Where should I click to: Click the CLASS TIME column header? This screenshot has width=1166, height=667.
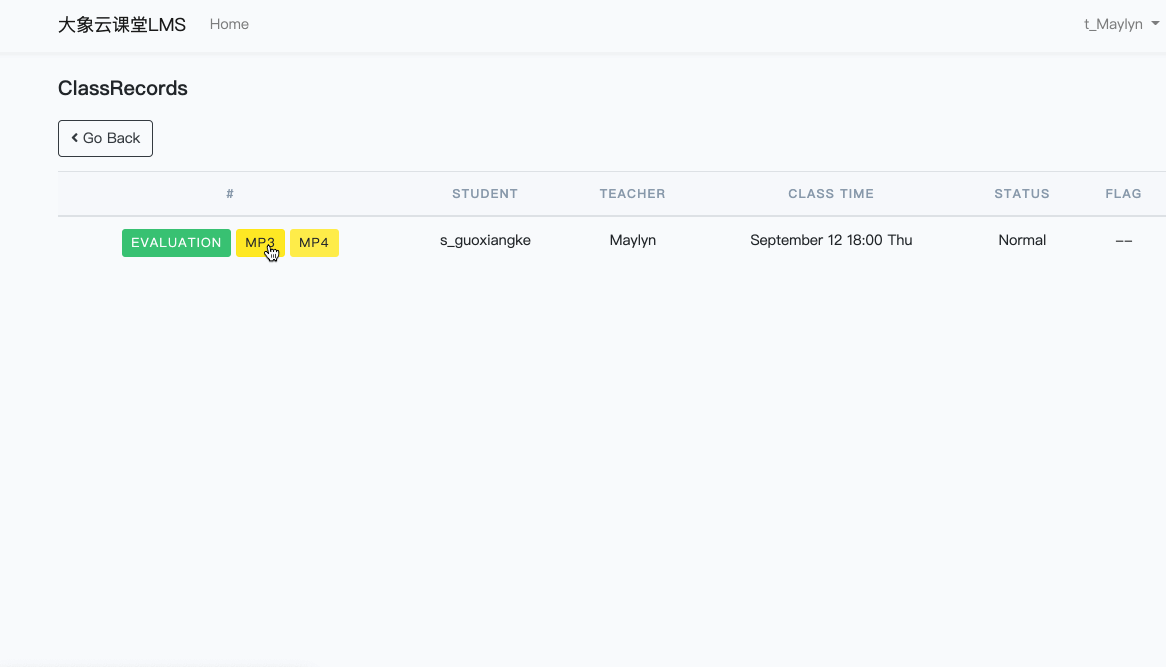pos(831,194)
